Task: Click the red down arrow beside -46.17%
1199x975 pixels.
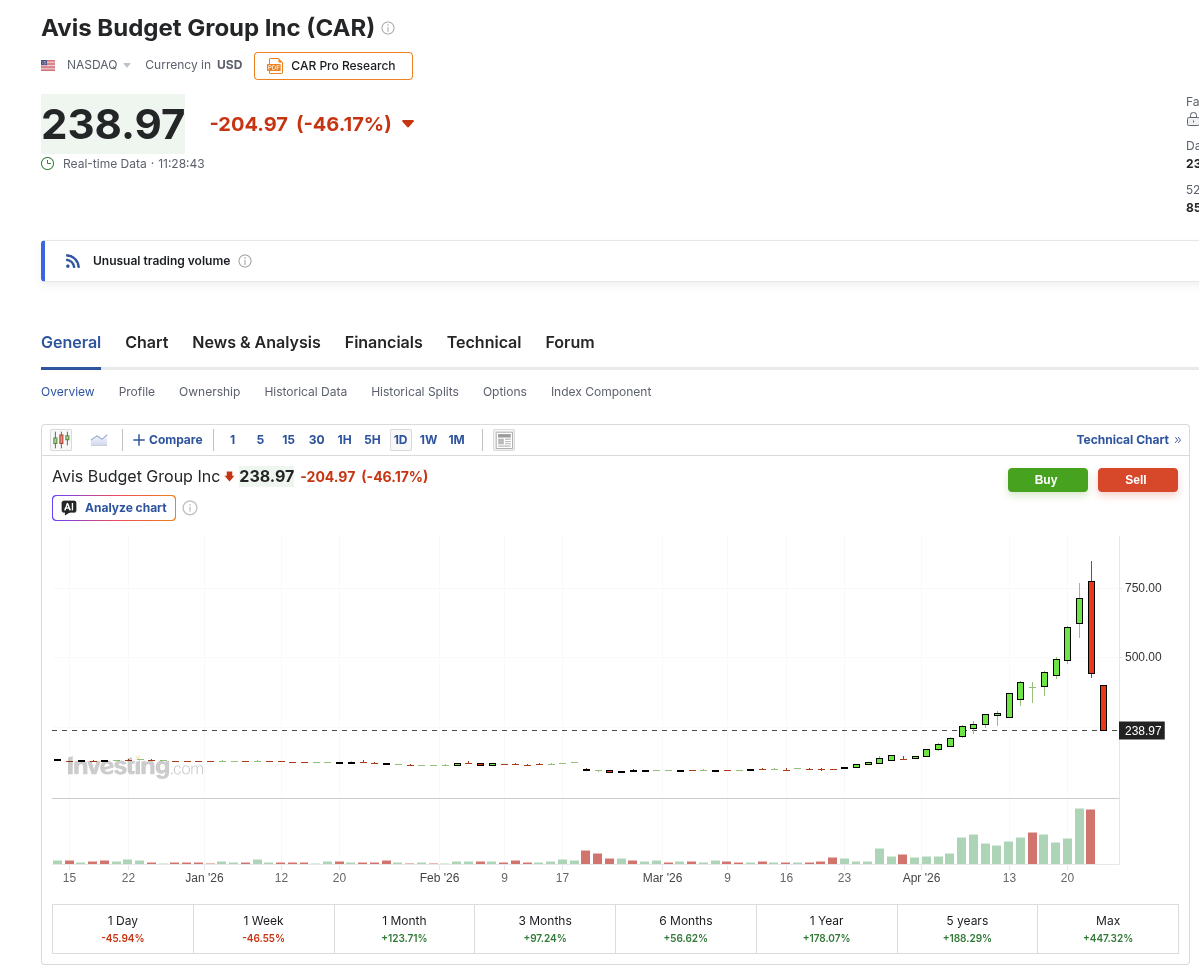Action: (x=408, y=124)
